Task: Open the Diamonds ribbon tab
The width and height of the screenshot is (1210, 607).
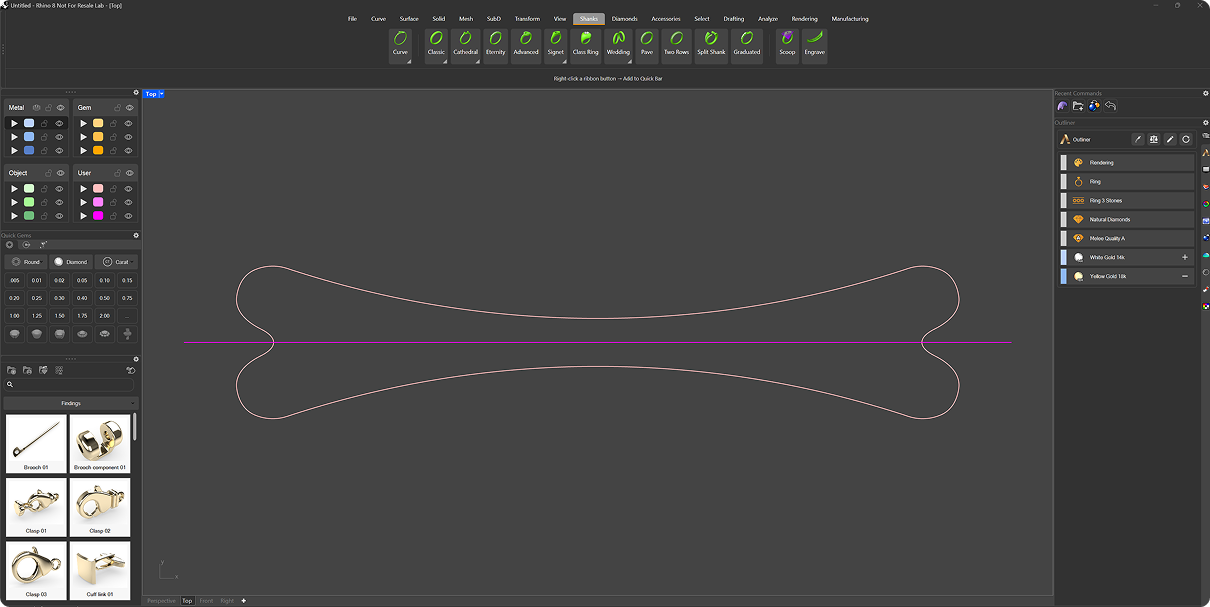Action: tap(624, 19)
